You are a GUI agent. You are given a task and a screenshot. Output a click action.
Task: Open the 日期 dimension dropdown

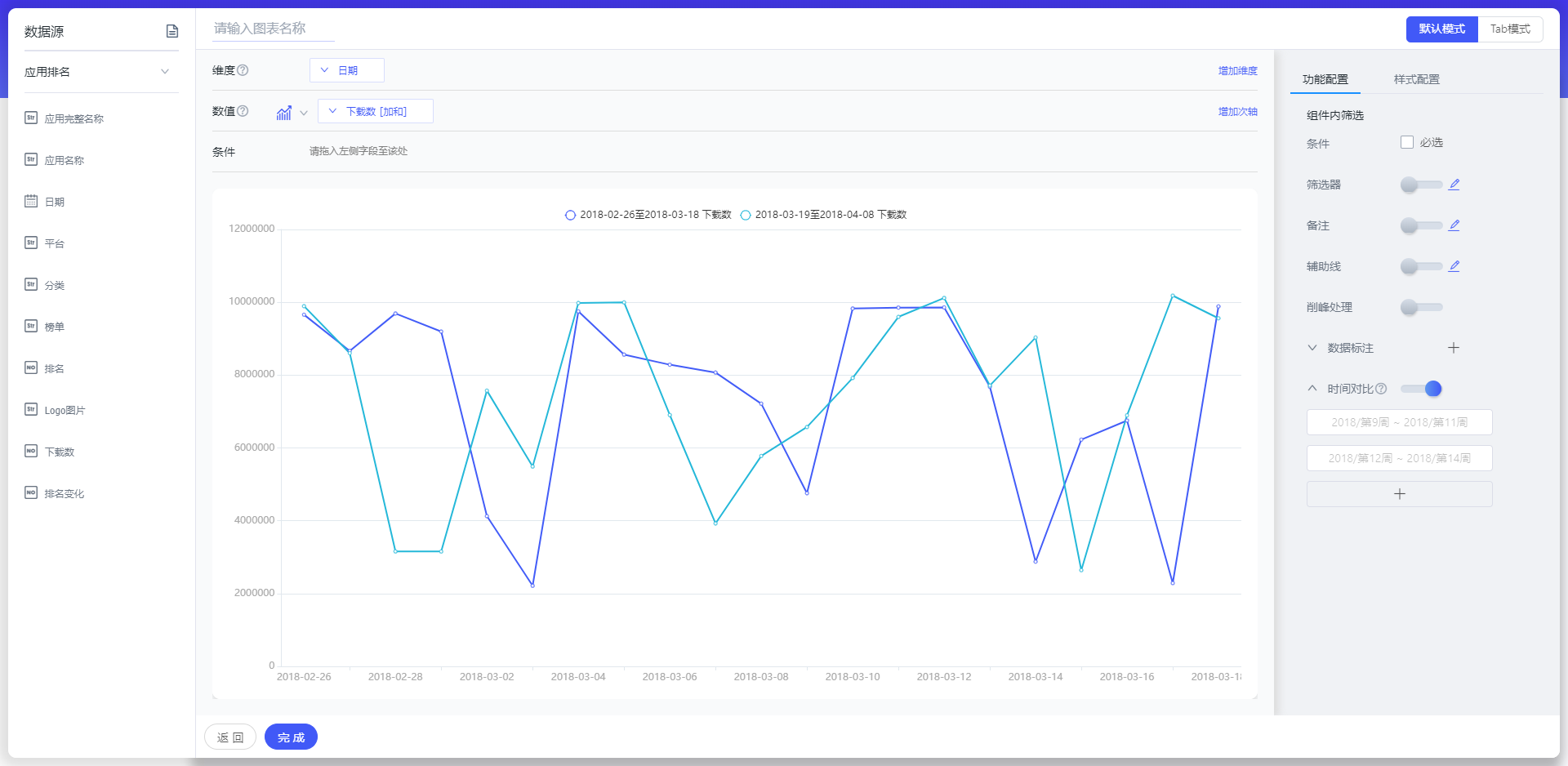346,70
